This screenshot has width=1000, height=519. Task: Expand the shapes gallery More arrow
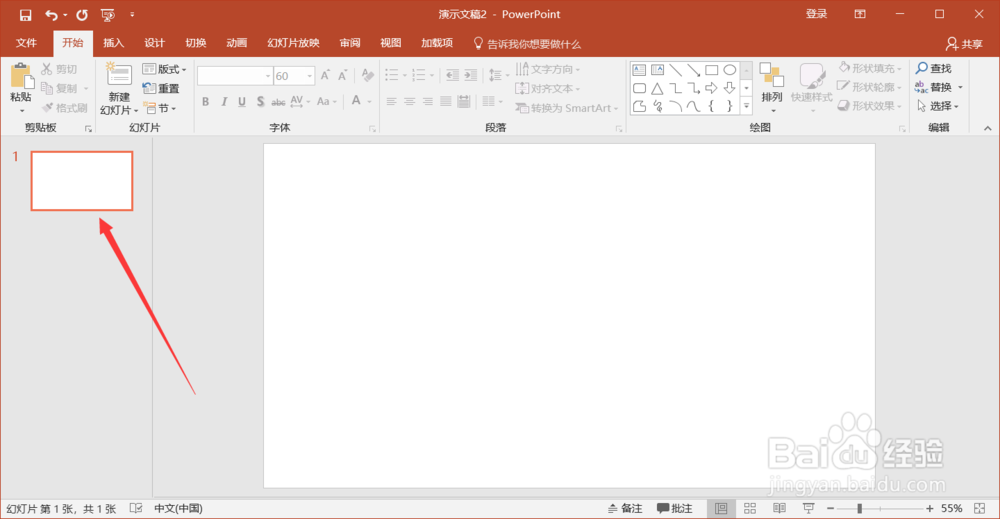tap(746, 106)
